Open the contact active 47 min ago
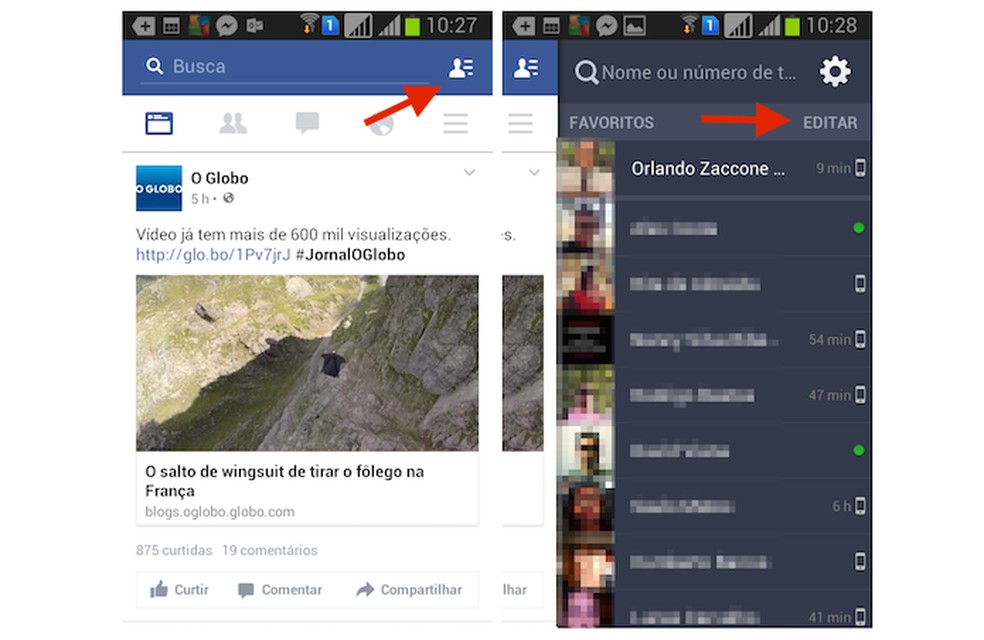This screenshot has height=640, width=984. tap(714, 395)
